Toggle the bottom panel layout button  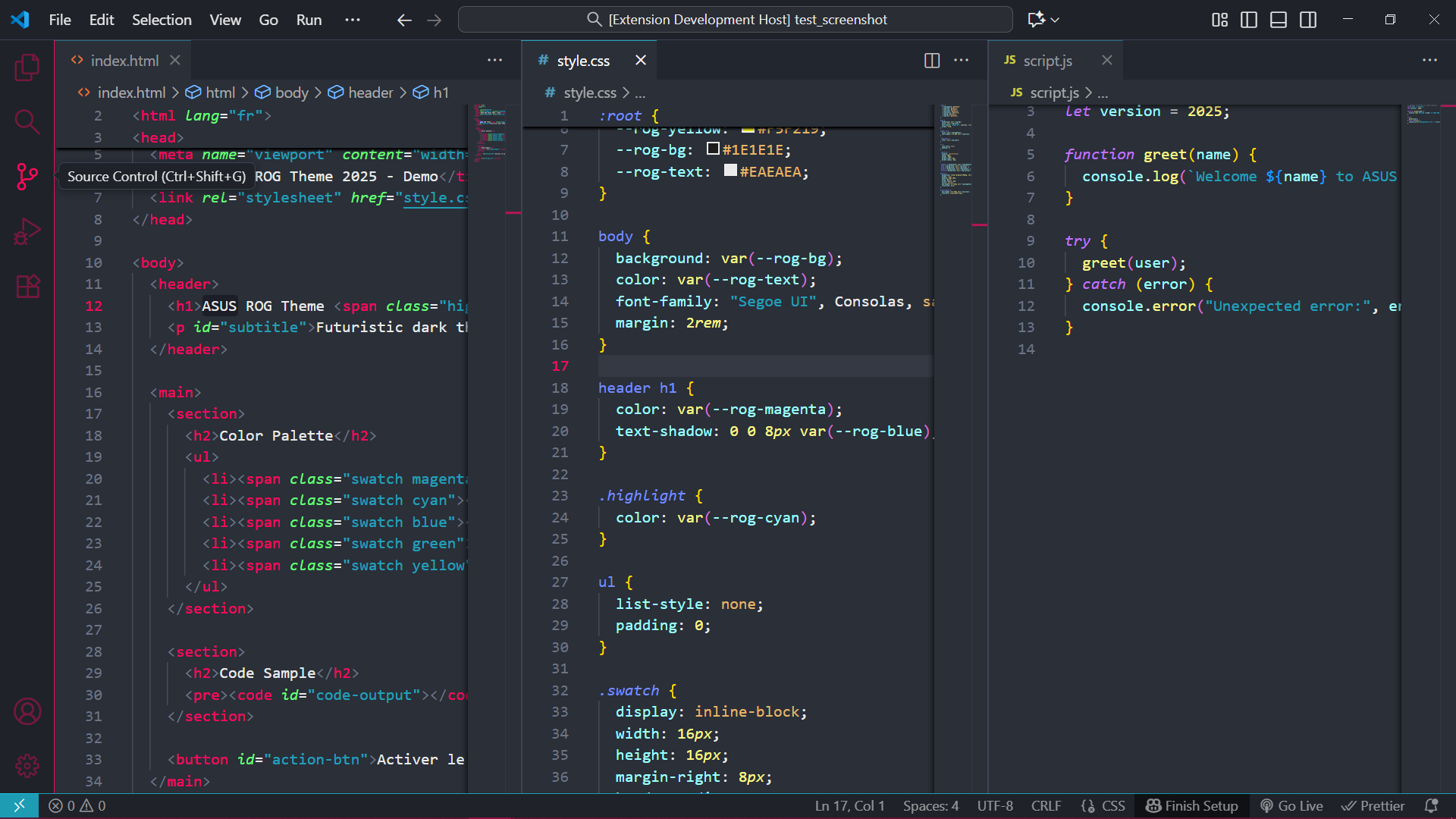[1279, 20]
